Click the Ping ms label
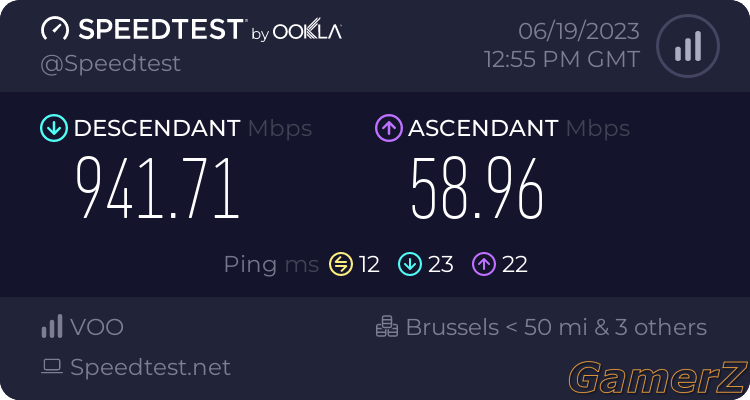750x400 pixels. [271, 265]
